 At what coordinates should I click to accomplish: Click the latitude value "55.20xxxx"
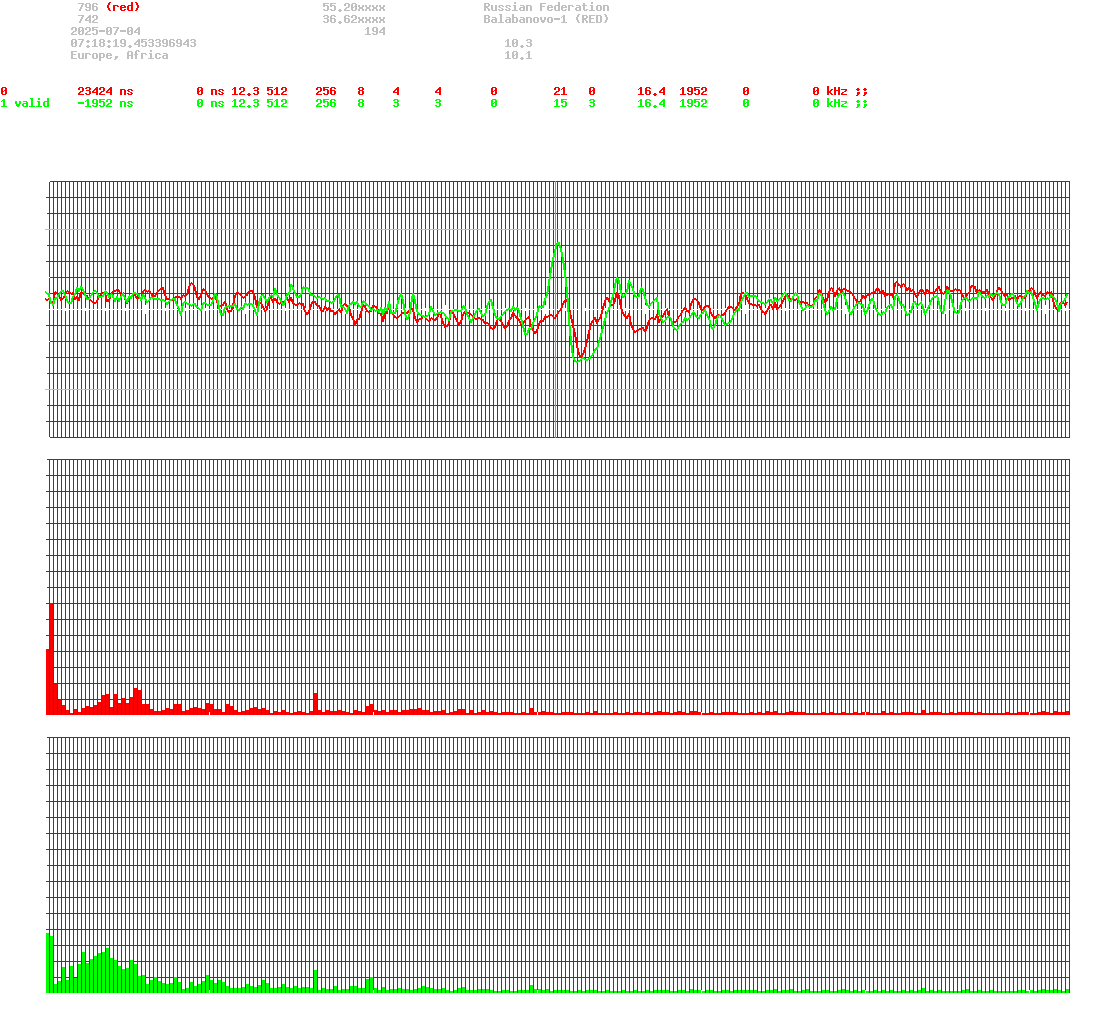pos(354,7)
